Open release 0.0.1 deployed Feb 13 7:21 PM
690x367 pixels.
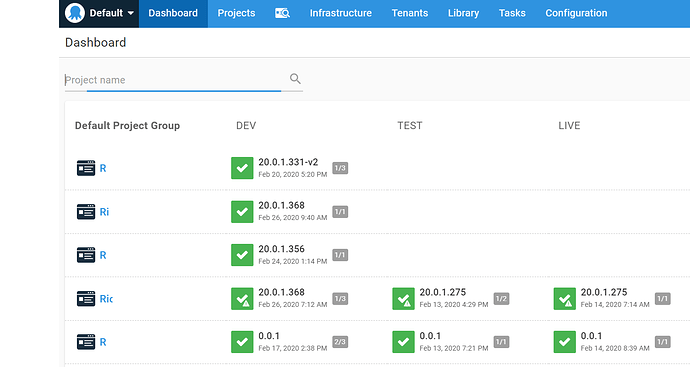coord(430,336)
